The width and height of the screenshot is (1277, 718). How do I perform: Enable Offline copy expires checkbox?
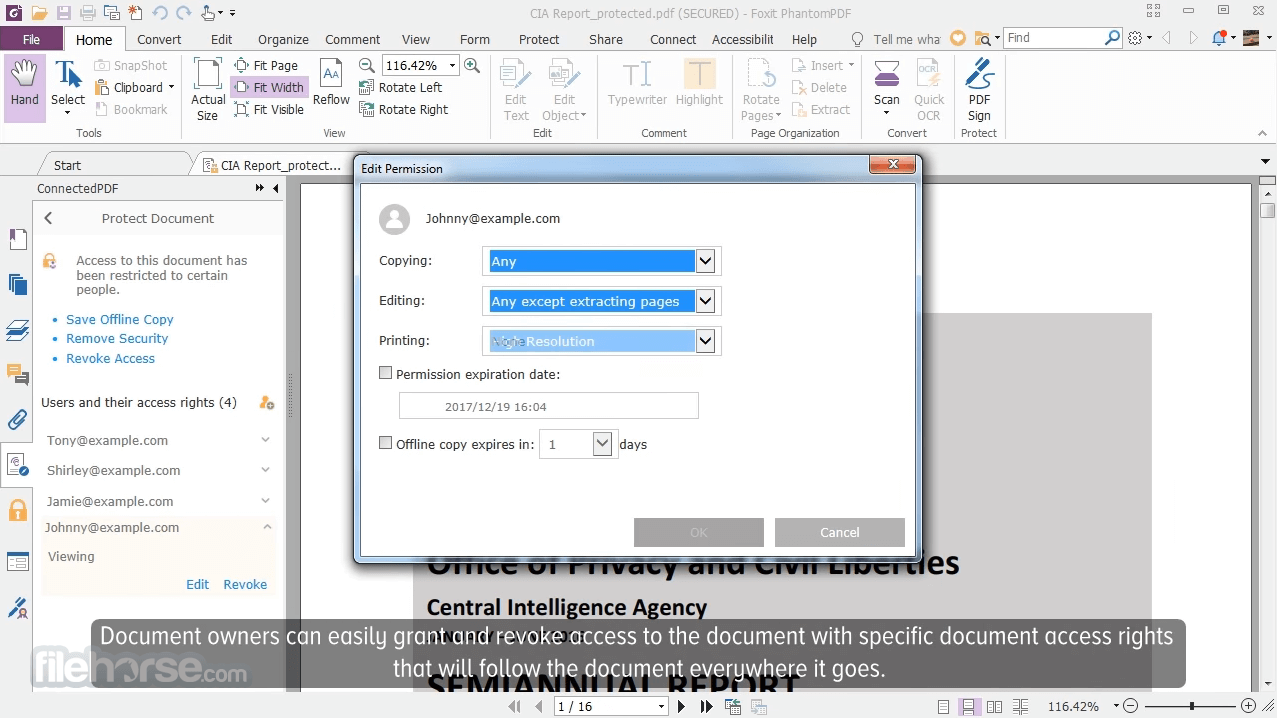(386, 443)
